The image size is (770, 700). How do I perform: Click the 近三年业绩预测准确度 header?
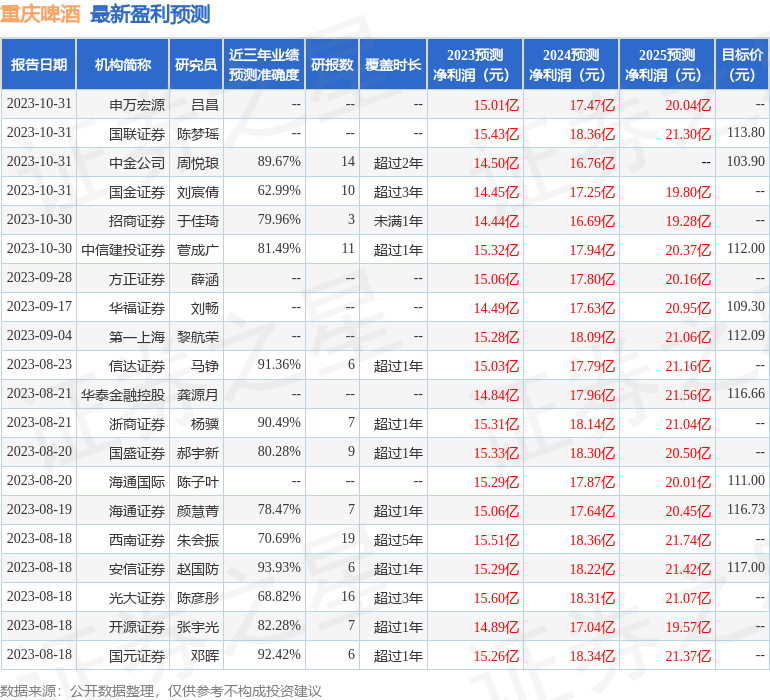[x=264, y=64]
